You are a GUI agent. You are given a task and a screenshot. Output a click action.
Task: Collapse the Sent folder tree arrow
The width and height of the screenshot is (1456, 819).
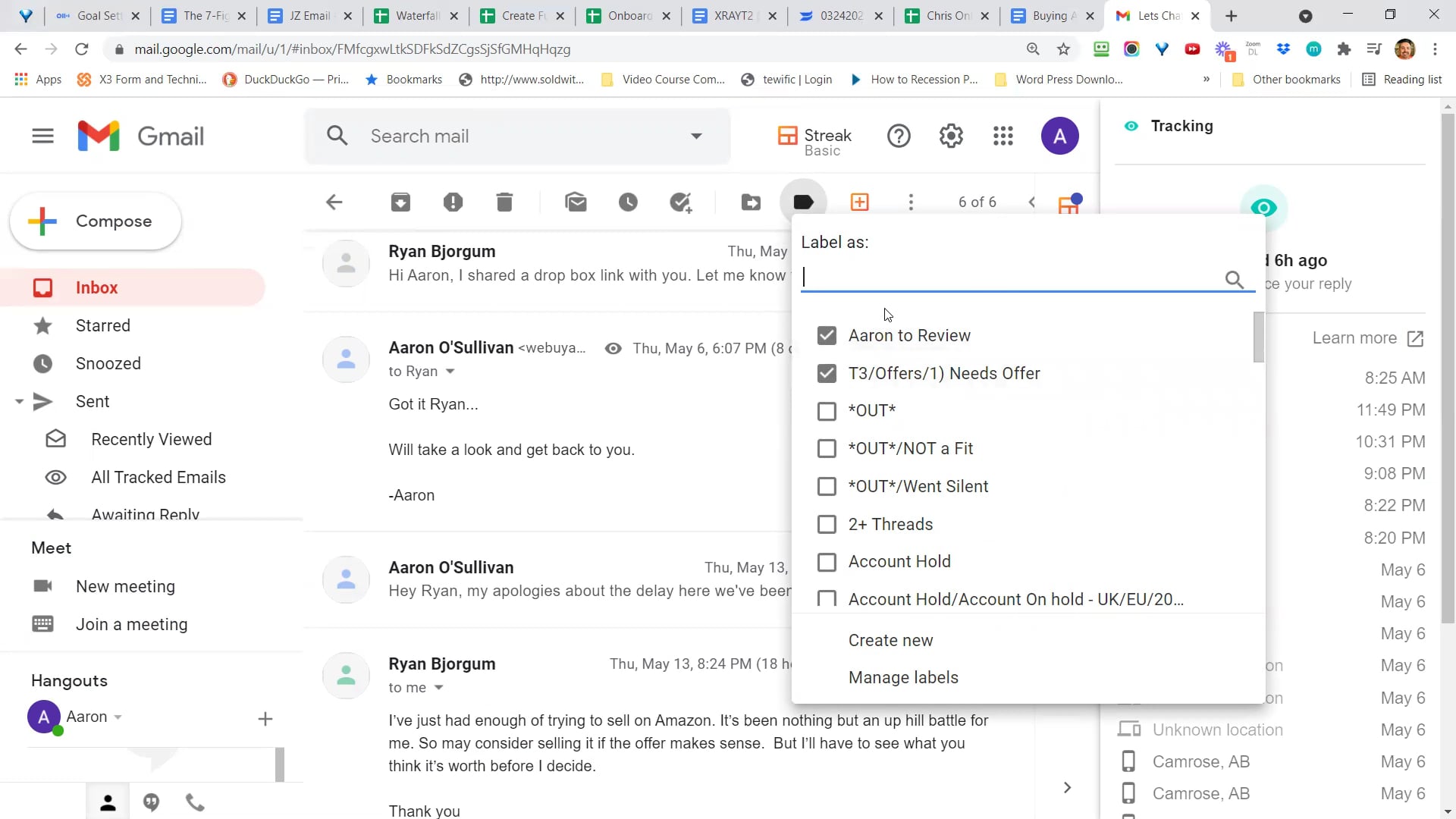pyautogui.click(x=19, y=402)
